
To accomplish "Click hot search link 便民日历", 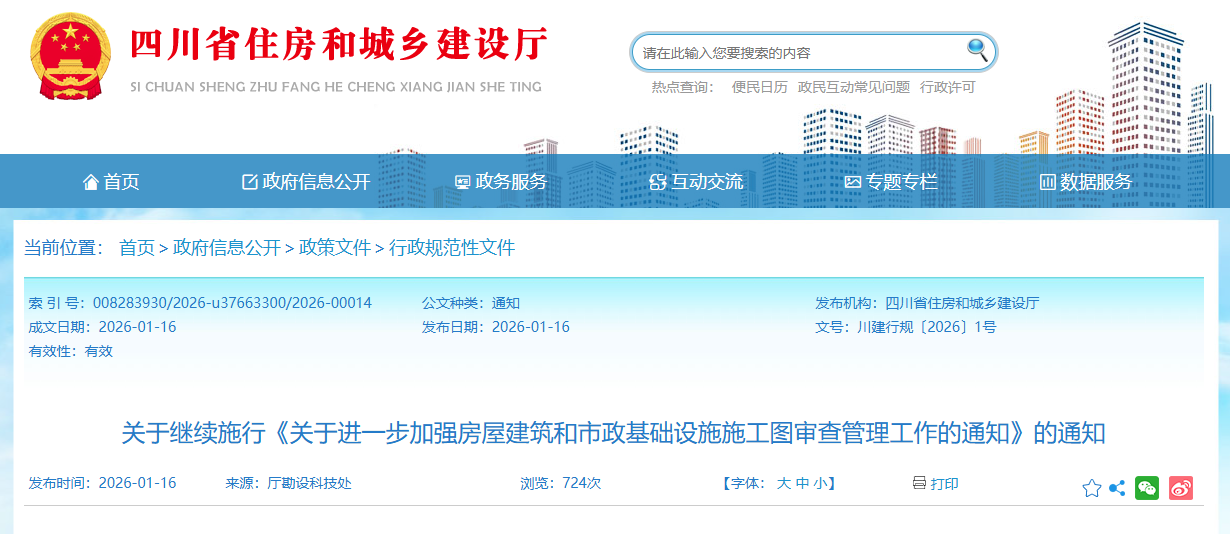I will (x=759, y=87).
